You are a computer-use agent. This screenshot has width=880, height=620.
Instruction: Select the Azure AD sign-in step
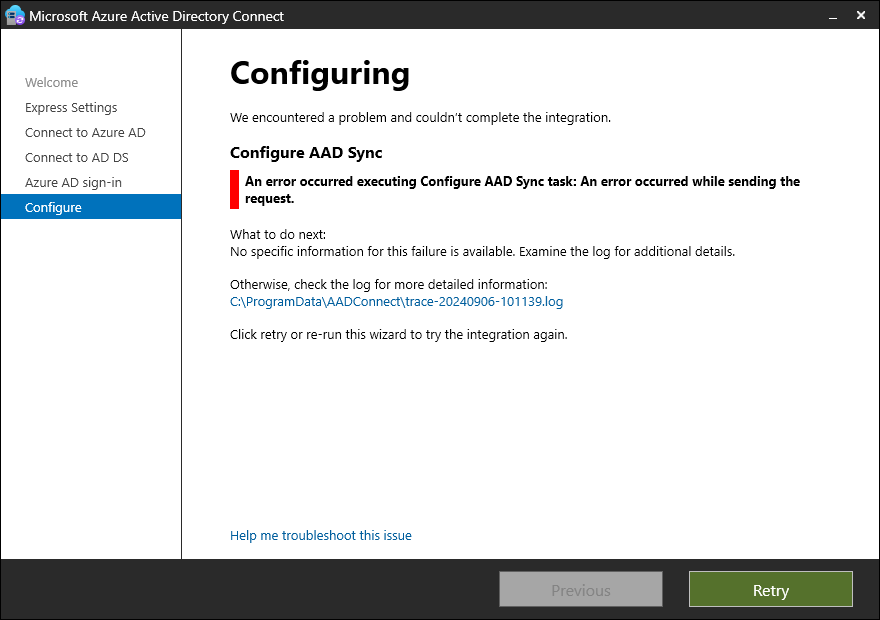coord(73,183)
